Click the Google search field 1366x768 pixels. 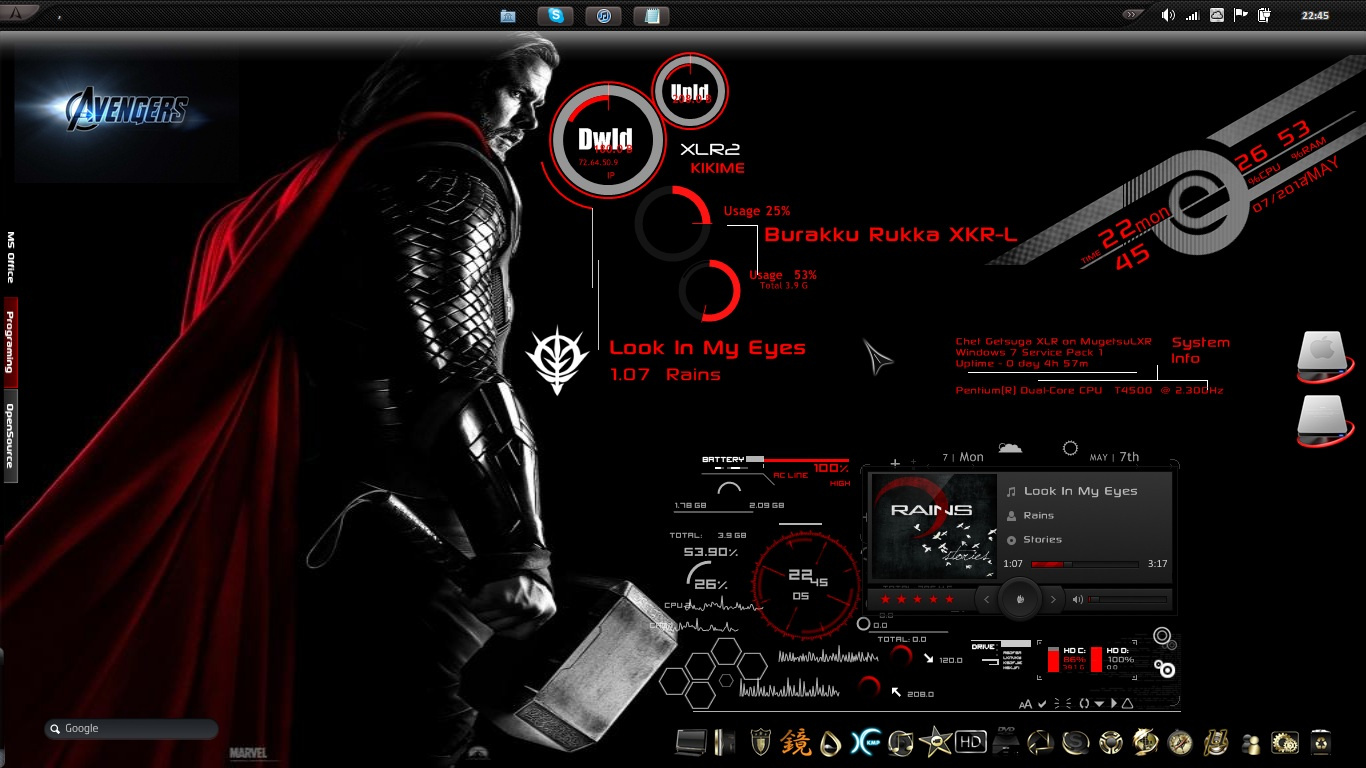click(135, 729)
